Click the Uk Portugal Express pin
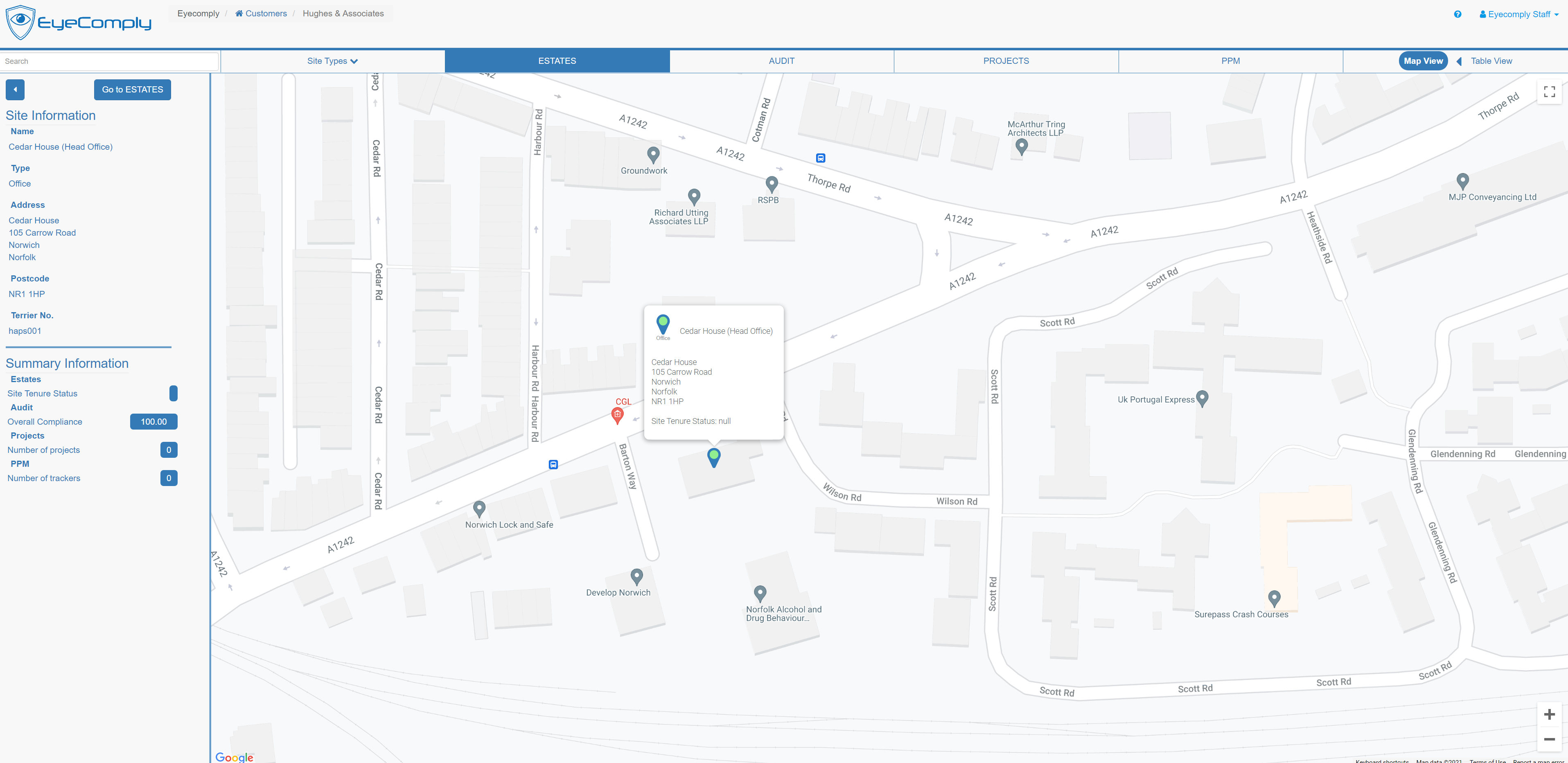 point(1202,398)
